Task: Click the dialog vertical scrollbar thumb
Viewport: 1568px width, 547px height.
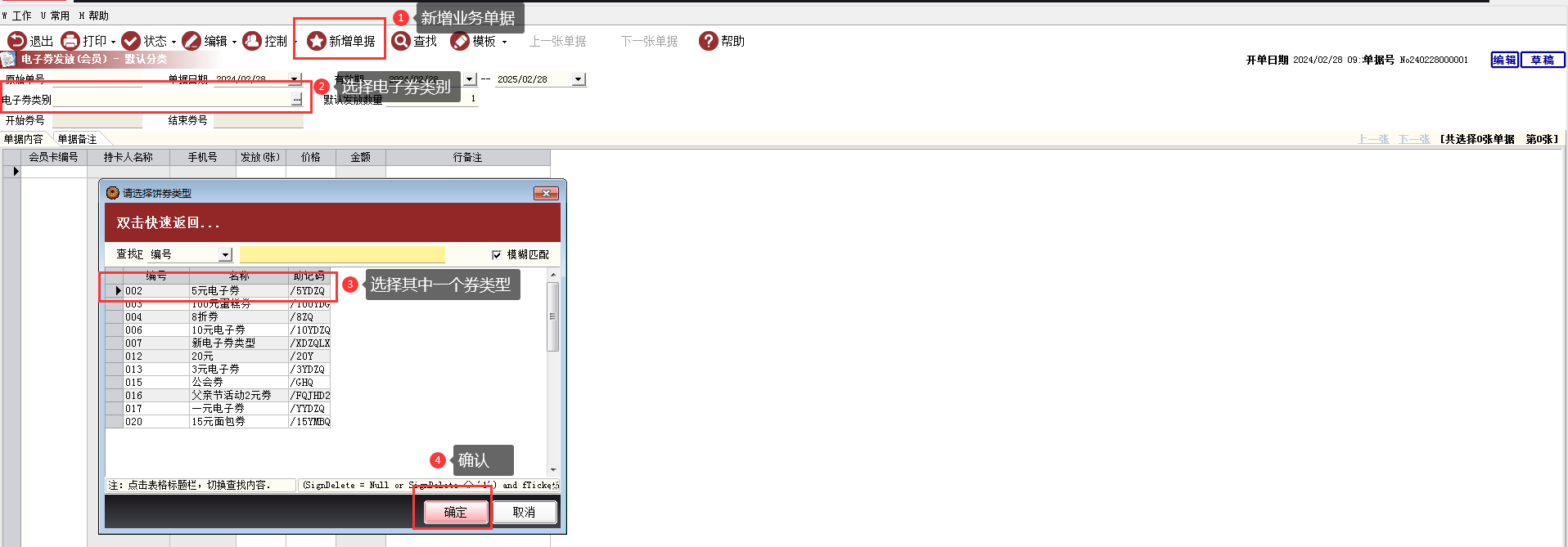Action: [x=553, y=316]
